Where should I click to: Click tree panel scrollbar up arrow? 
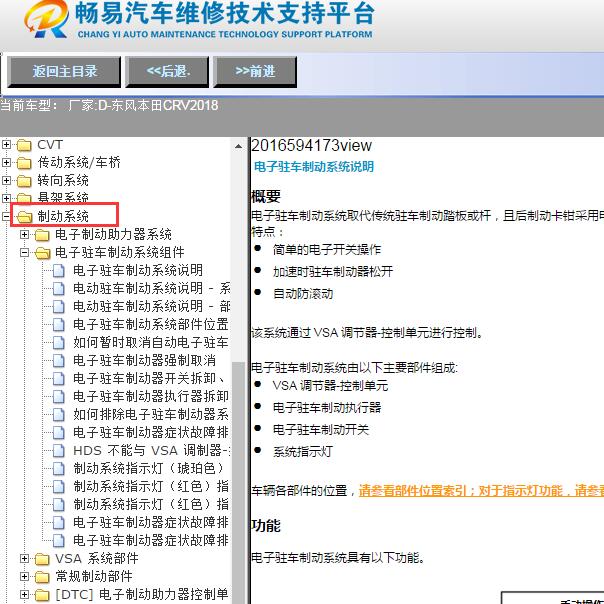[238, 146]
